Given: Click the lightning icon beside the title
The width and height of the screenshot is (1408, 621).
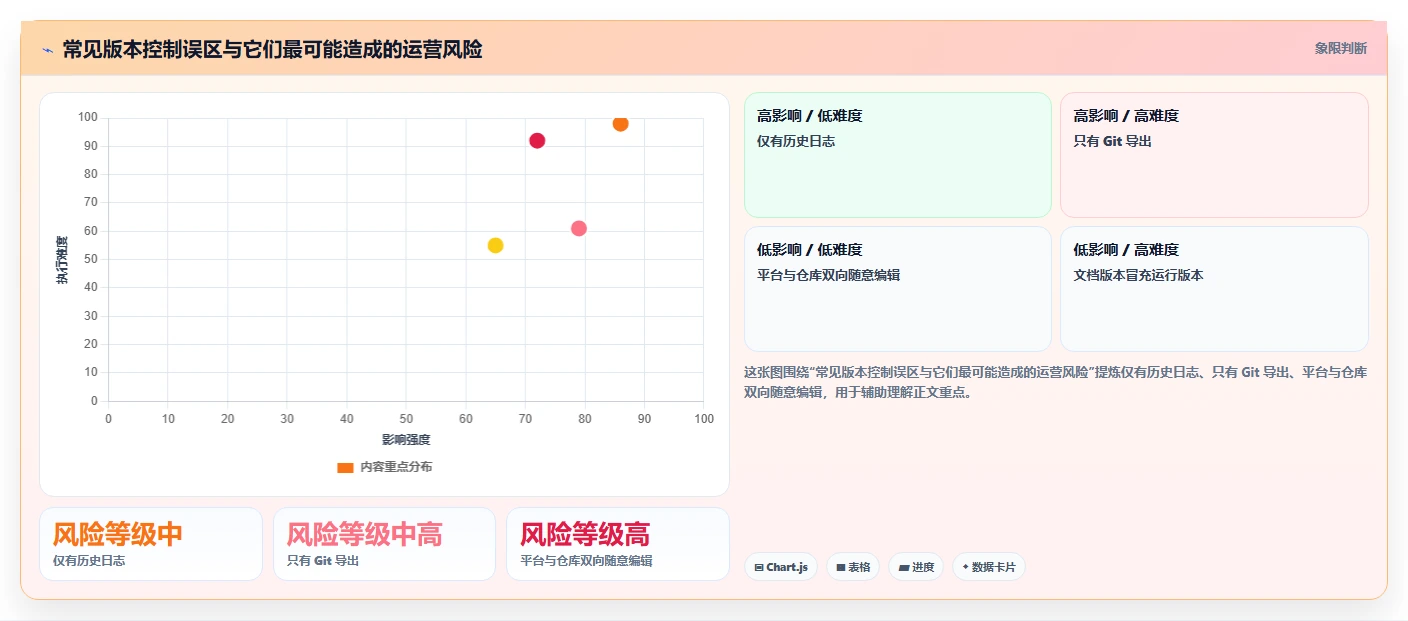Looking at the screenshot, I should (47, 50).
